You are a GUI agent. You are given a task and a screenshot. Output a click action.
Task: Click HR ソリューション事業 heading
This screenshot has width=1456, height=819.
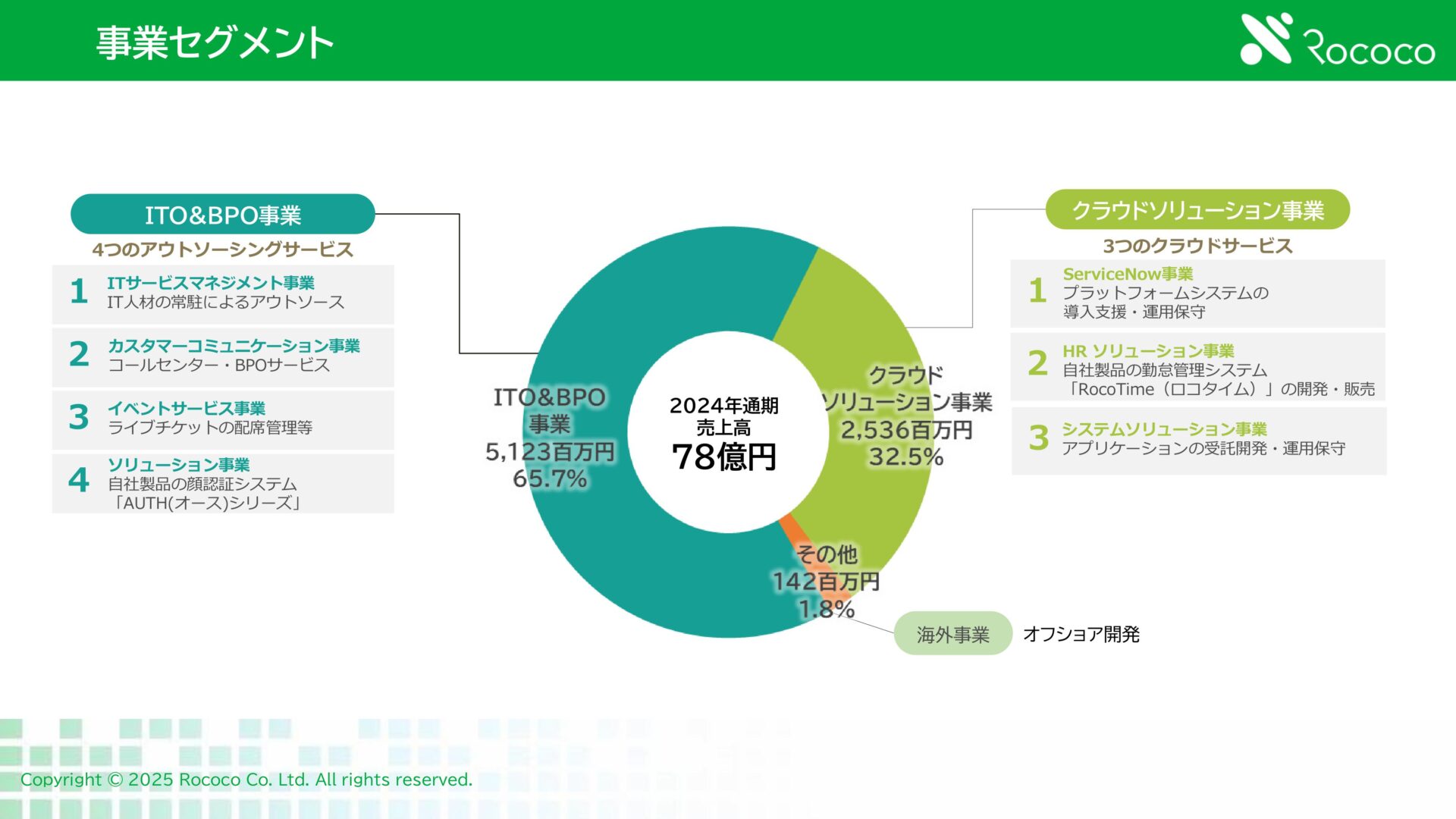pyautogui.click(x=1148, y=351)
